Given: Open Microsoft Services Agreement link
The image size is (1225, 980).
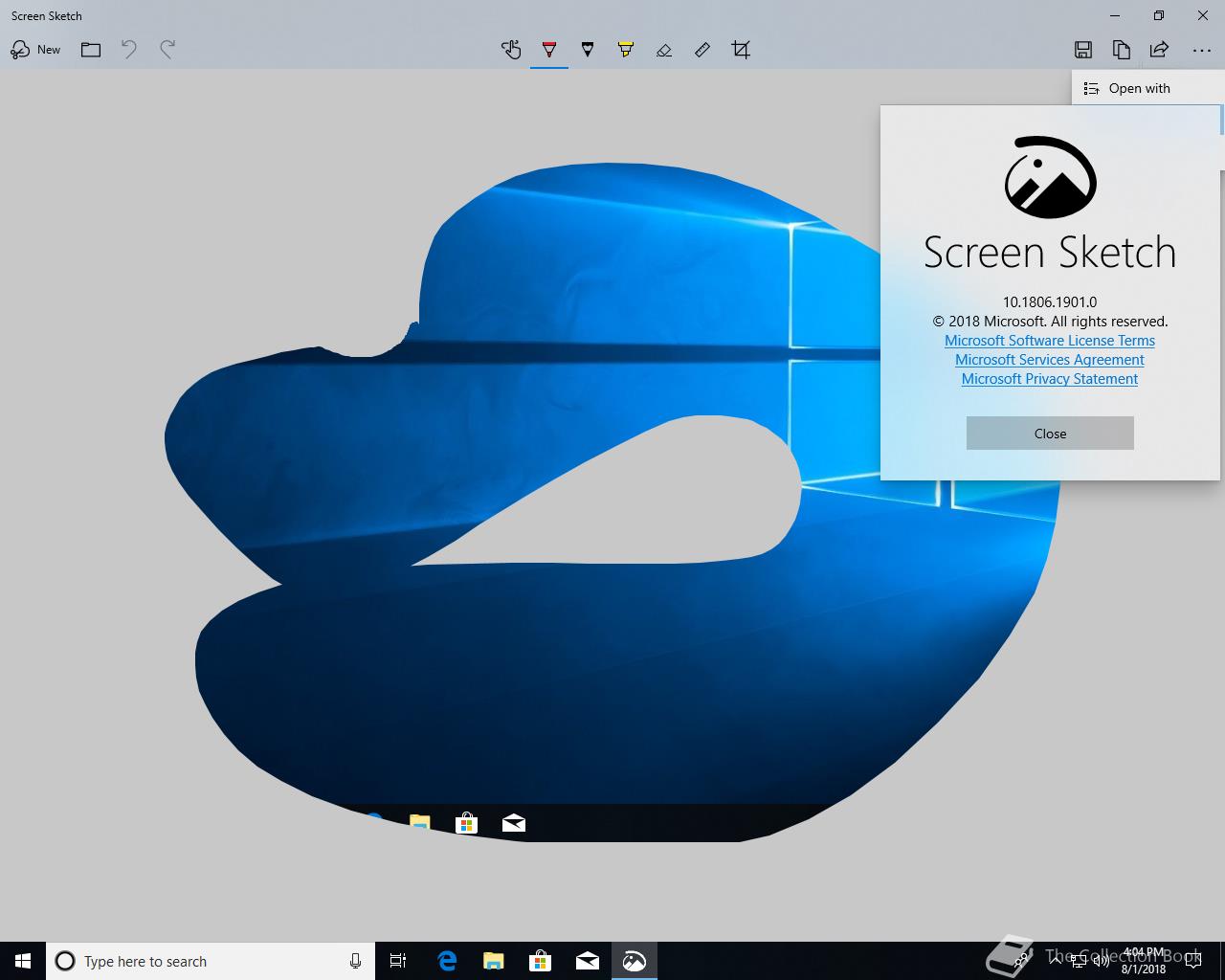Looking at the screenshot, I should click(x=1050, y=360).
